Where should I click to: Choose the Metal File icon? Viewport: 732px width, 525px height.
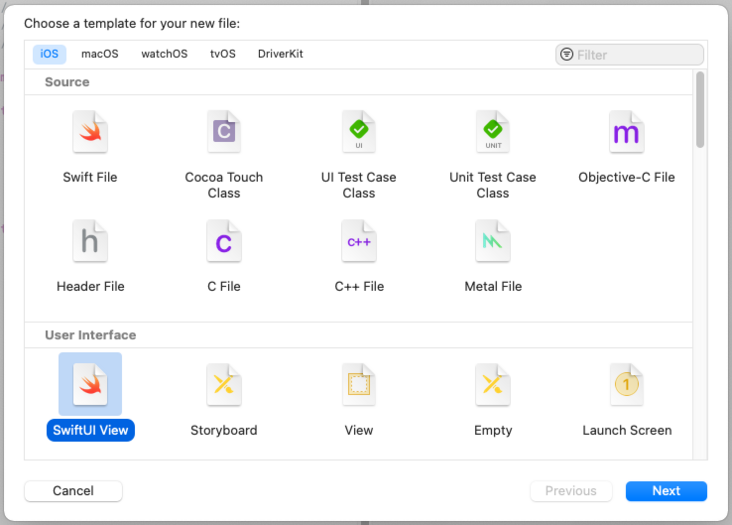pyautogui.click(x=493, y=241)
